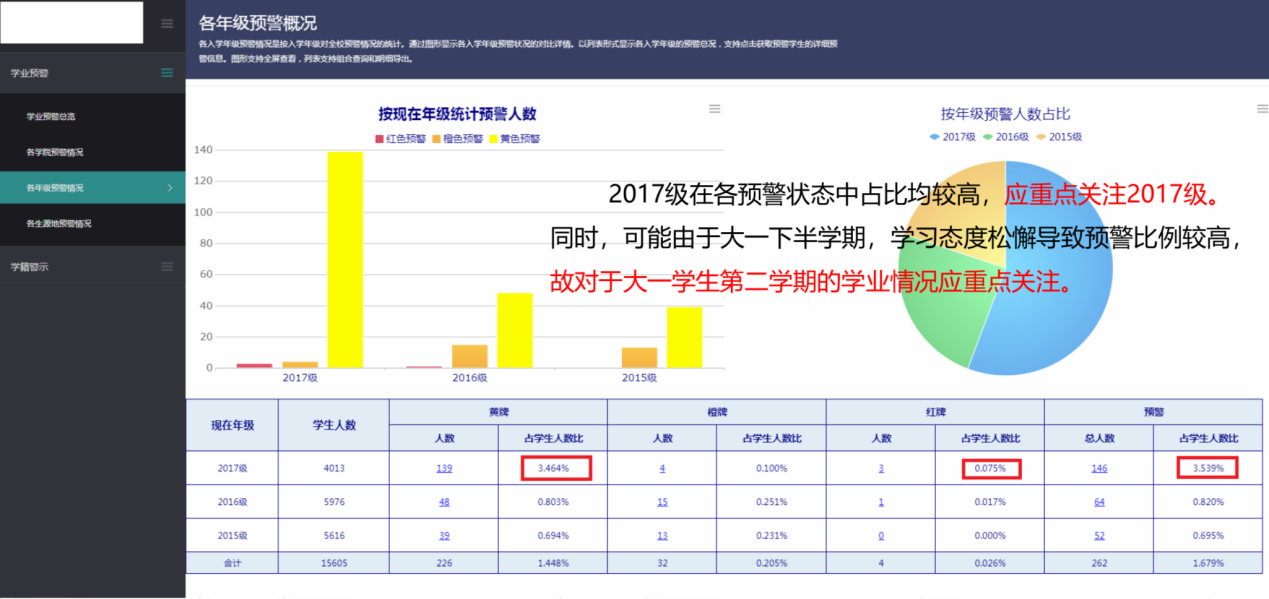Toggle 黄色预警 legend series
This screenshot has height=599, width=1269.
pos(514,139)
